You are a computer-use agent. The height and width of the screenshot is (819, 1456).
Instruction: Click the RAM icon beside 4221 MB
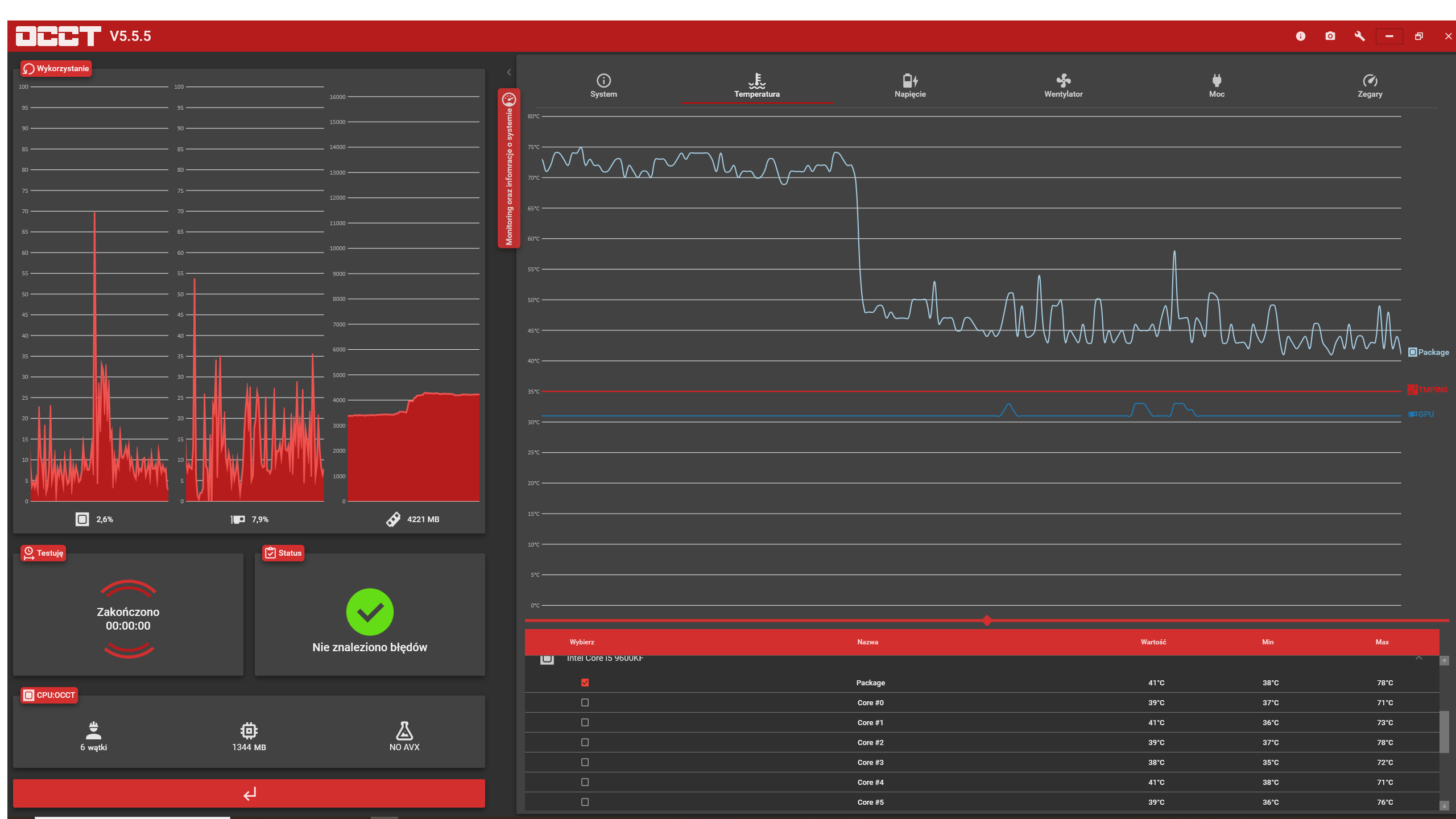click(x=393, y=519)
